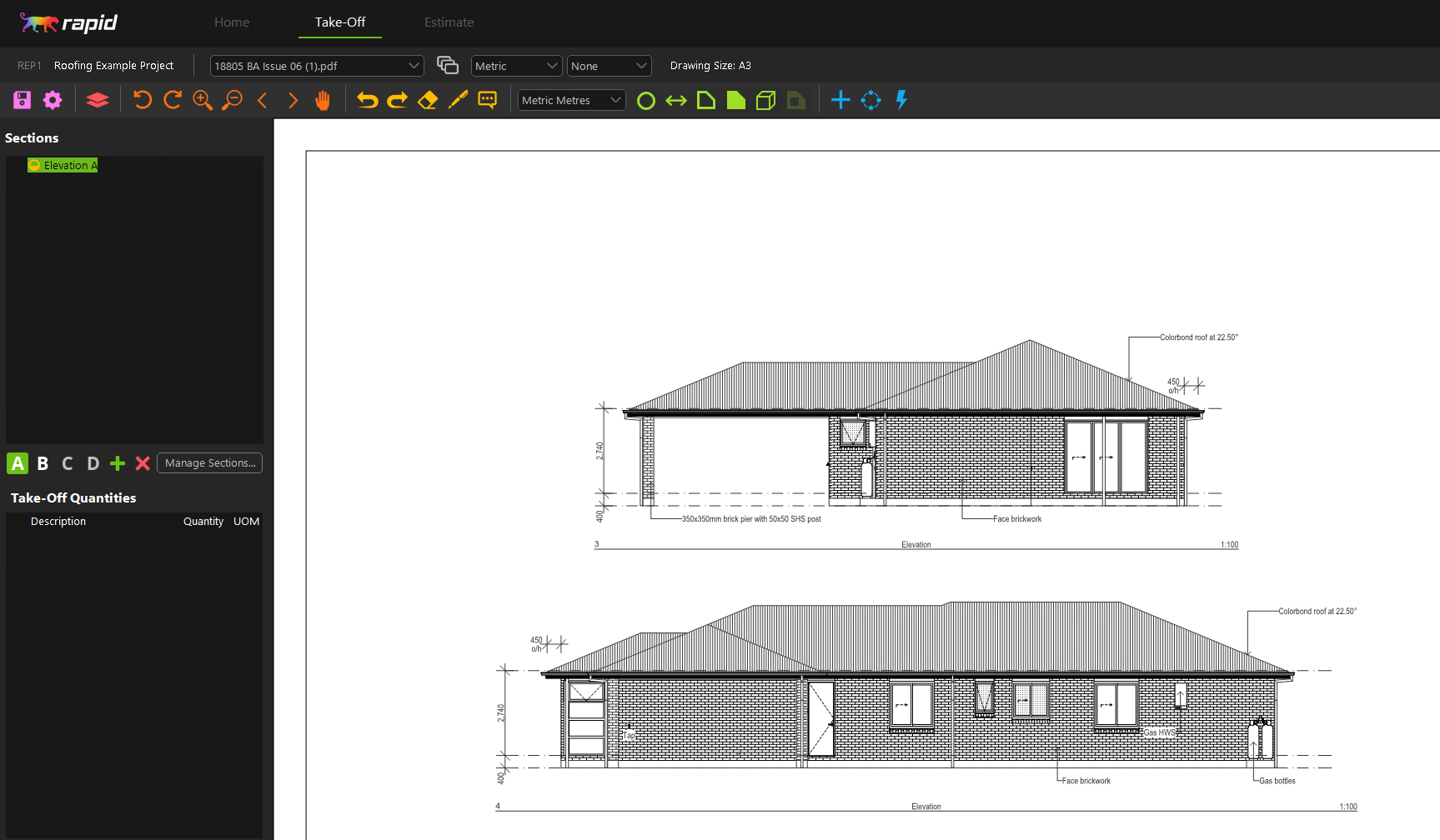
Task: Open the layers panel icon
Action: pyautogui.click(x=98, y=100)
